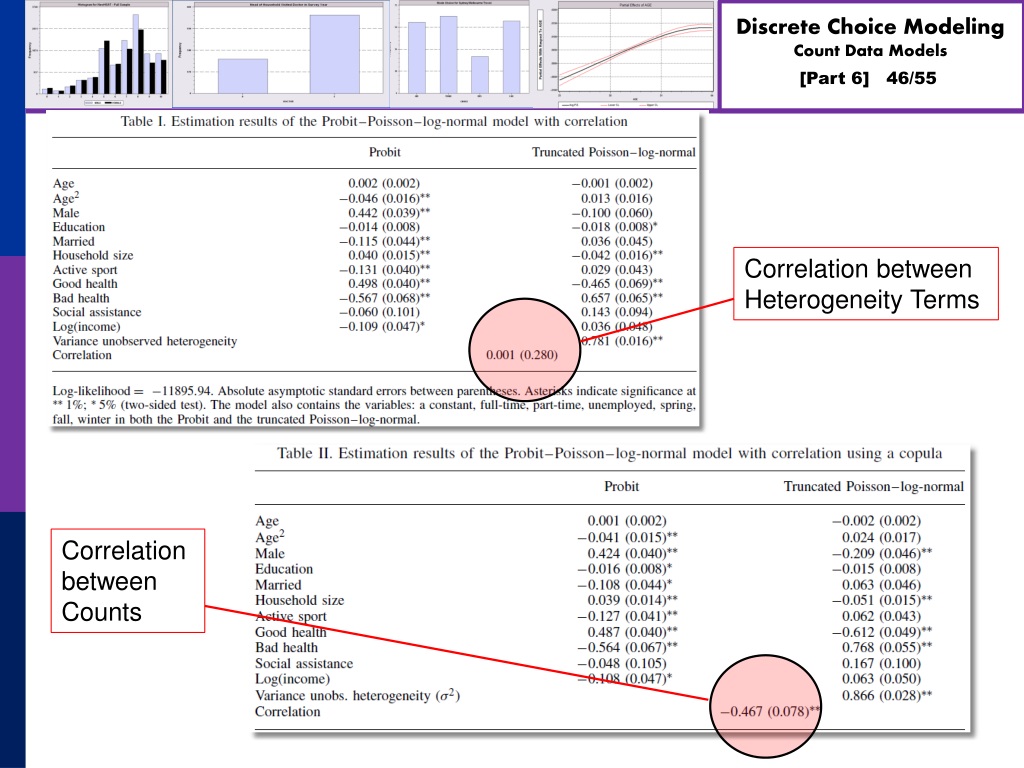Select Table II value '0.487 (0.040)**'
This screenshot has width=1024, height=768.
(x=632, y=632)
